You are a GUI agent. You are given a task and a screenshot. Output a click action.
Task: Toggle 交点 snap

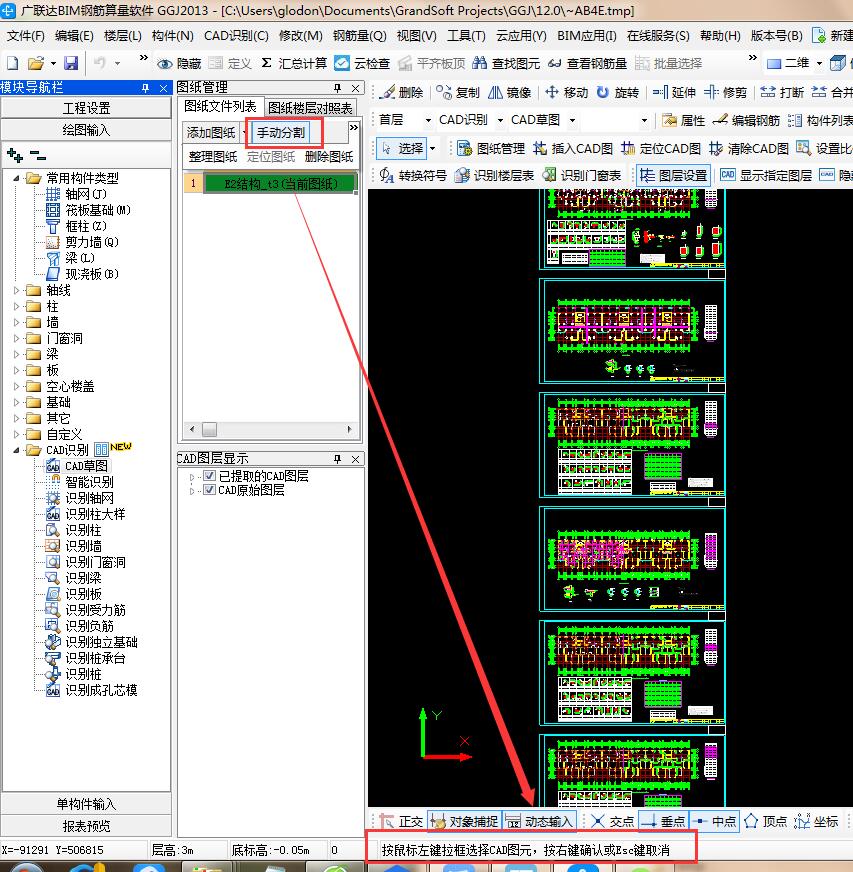click(x=612, y=821)
